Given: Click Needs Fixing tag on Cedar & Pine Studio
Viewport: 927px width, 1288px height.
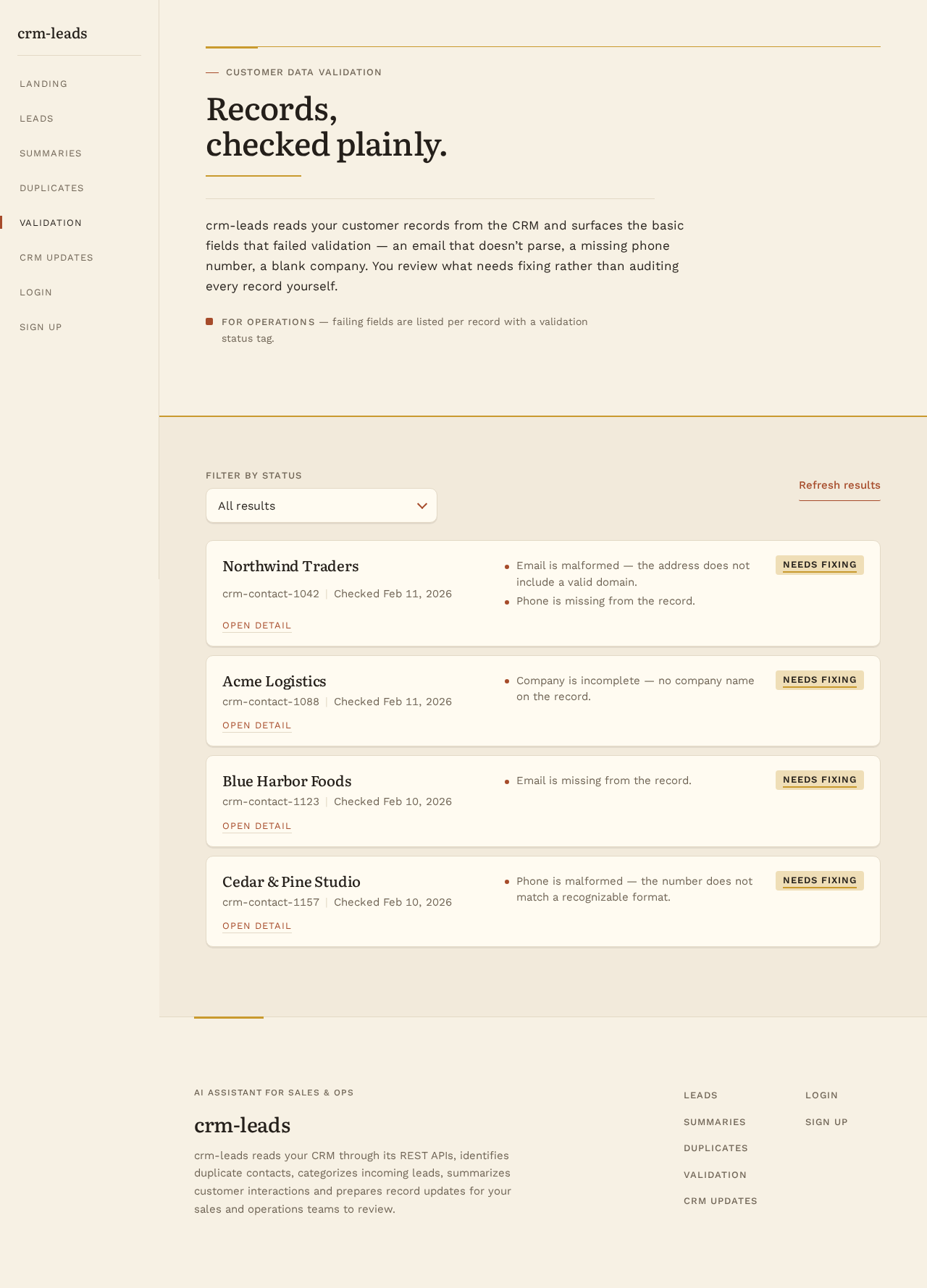Looking at the screenshot, I should (x=820, y=880).
